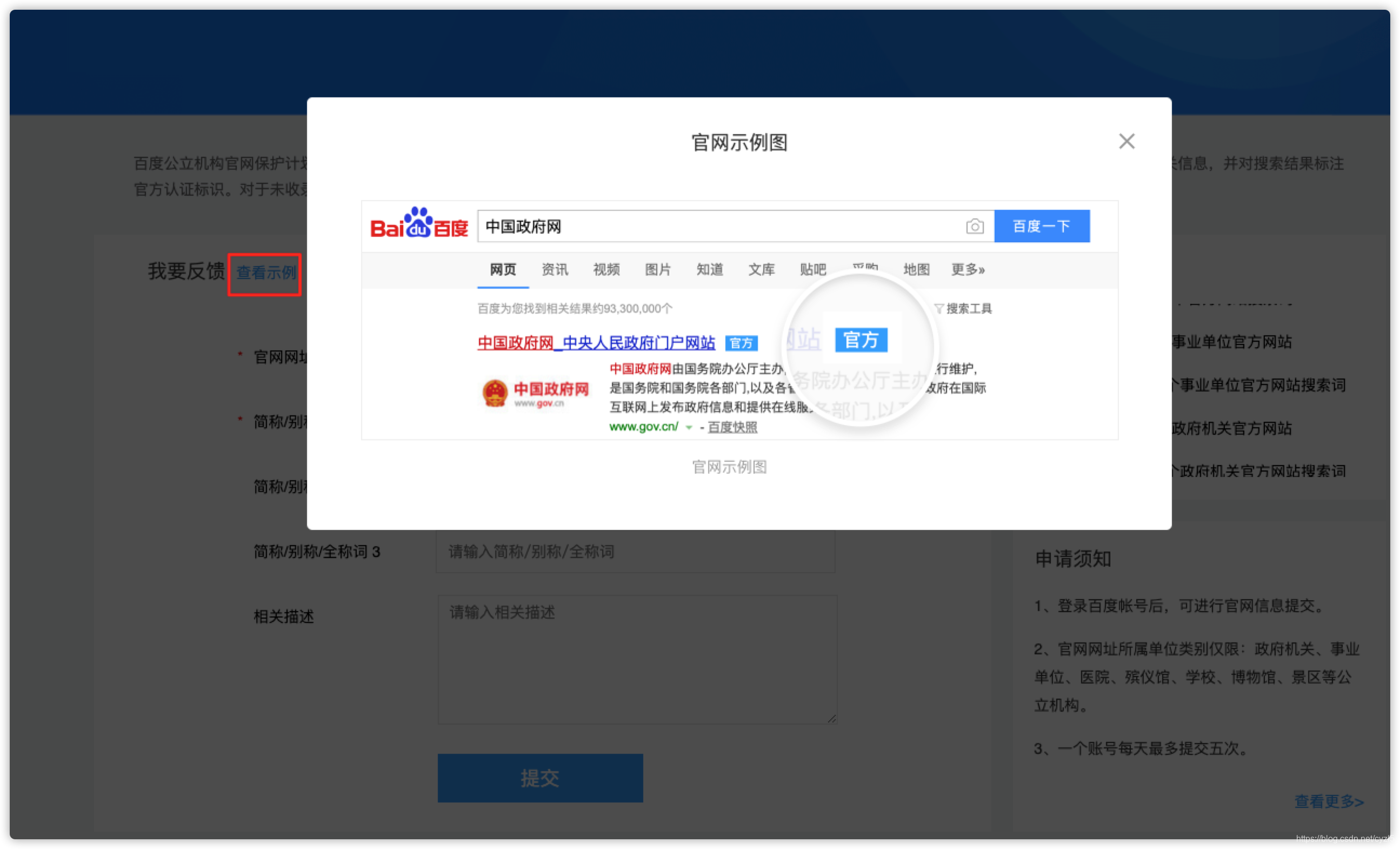
Task: Click the 相关描述 field label
Action: tap(284, 616)
